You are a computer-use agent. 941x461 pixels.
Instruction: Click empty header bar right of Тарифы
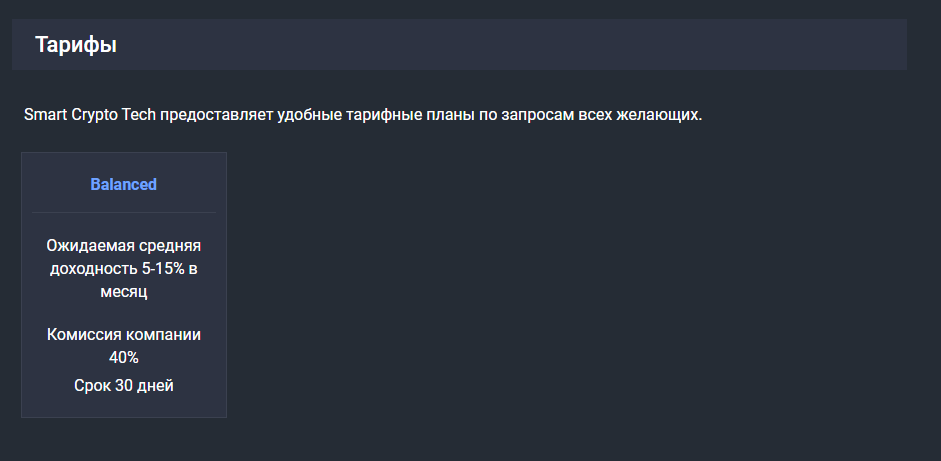point(500,45)
